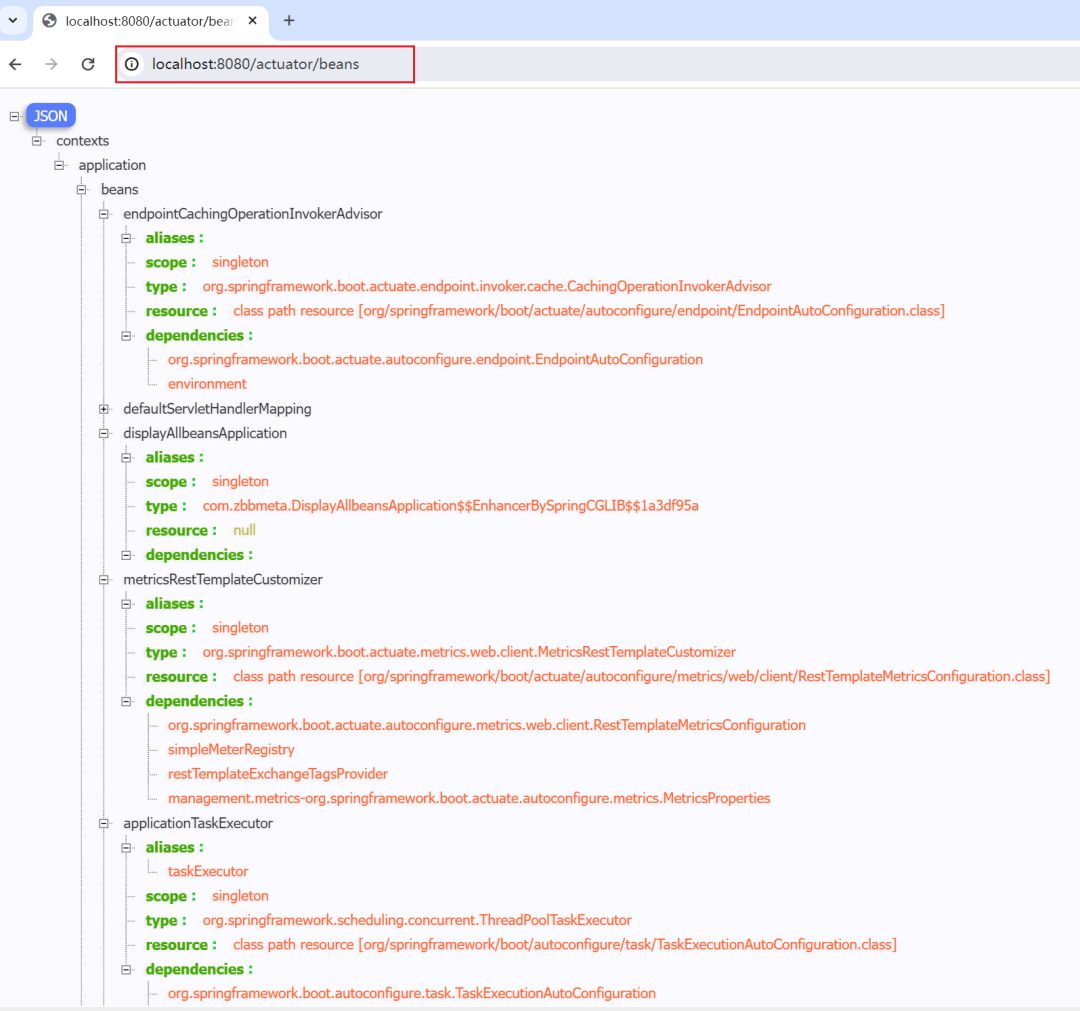Open a new tab with the plus button
Viewport: 1080px width, 1011px height.
[x=289, y=21]
